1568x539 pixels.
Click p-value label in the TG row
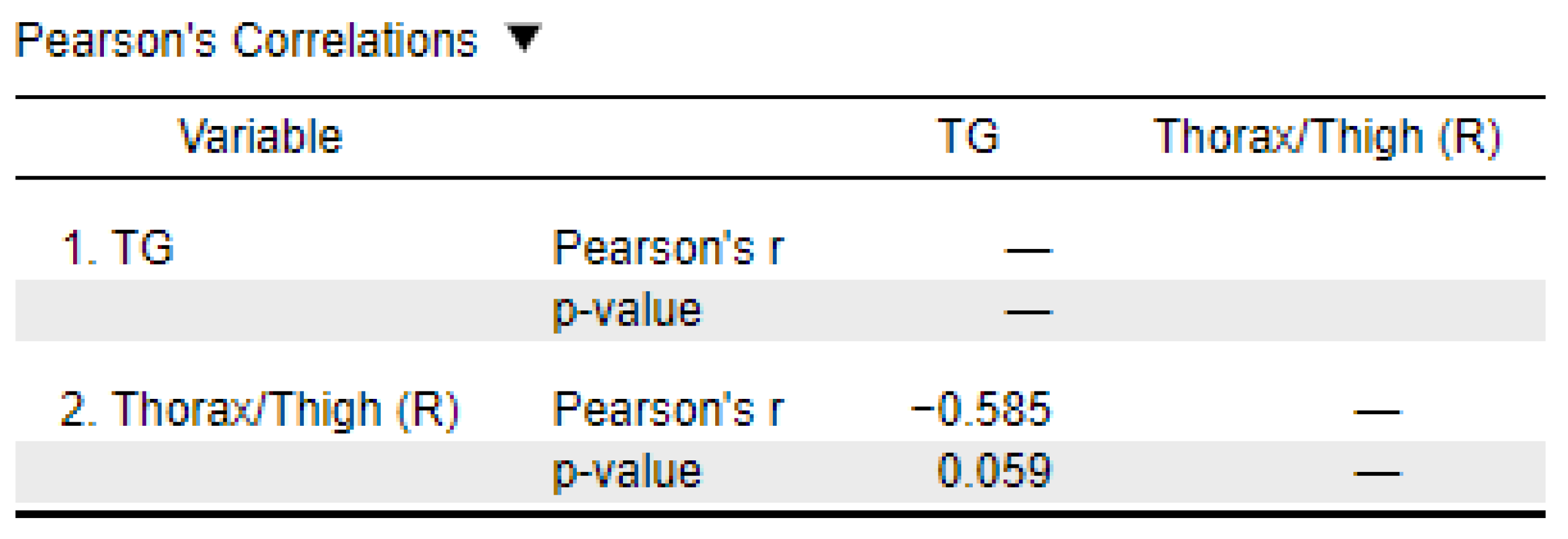click(x=627, y=310)
